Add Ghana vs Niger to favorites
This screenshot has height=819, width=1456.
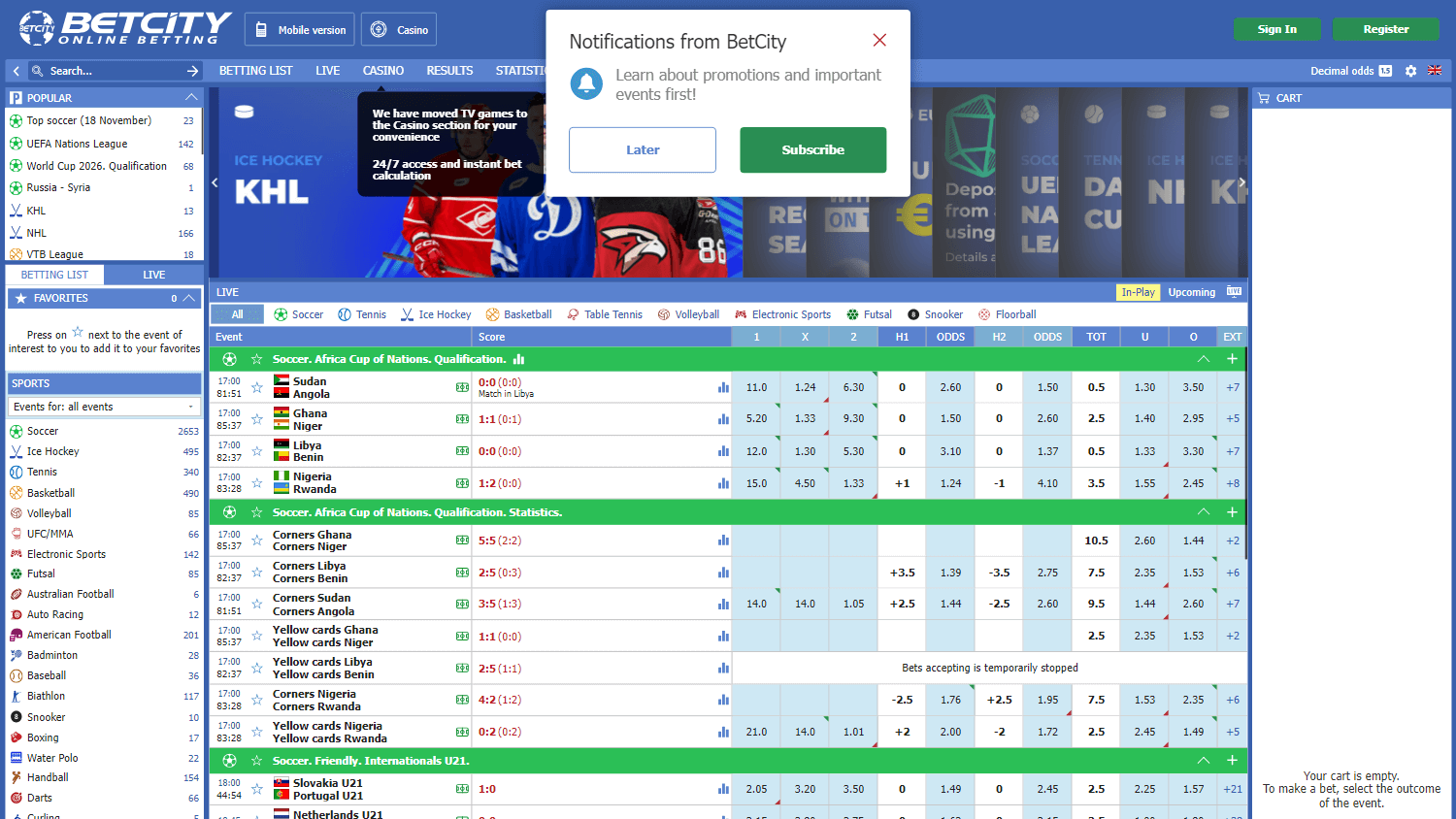257,419
